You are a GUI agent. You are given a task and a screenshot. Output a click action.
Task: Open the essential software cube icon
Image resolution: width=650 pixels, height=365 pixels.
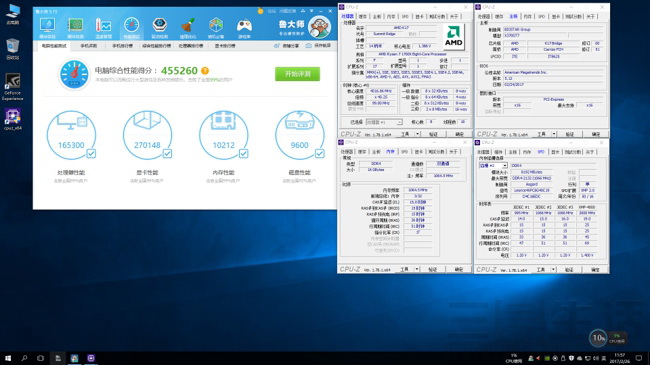[x=216, y=26]
